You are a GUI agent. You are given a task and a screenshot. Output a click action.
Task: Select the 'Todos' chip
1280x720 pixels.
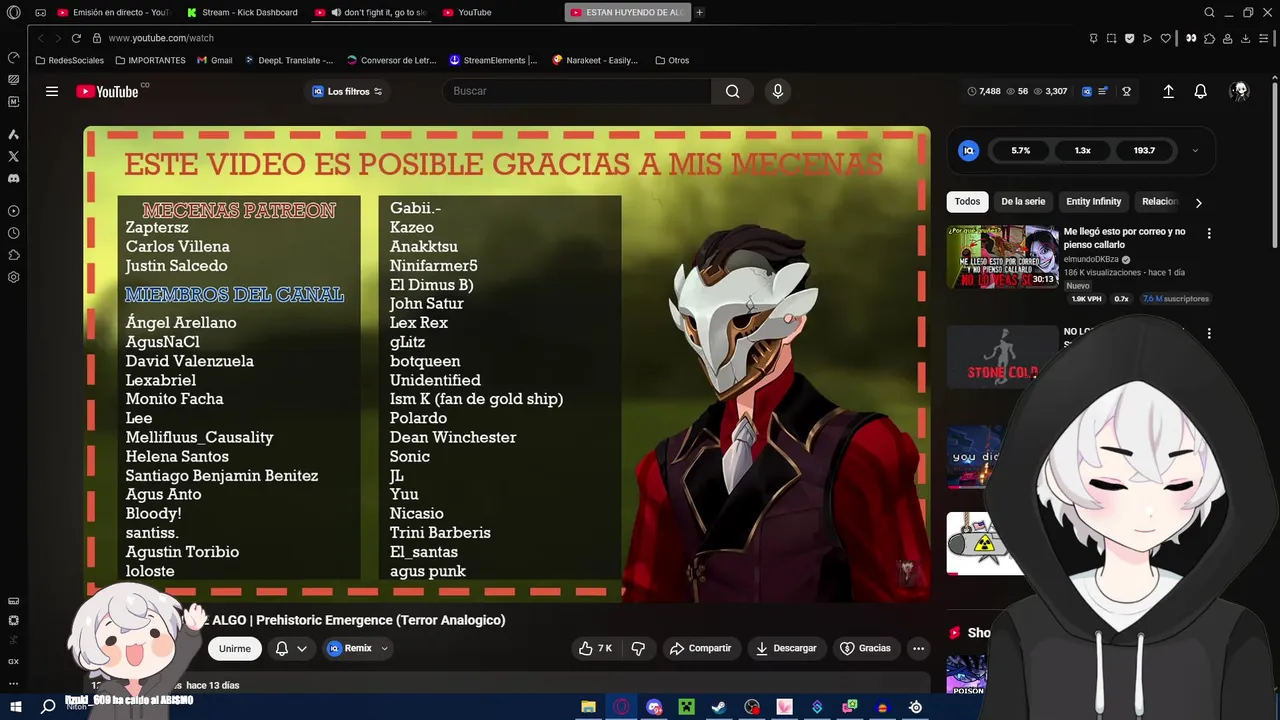click(967, 201)
